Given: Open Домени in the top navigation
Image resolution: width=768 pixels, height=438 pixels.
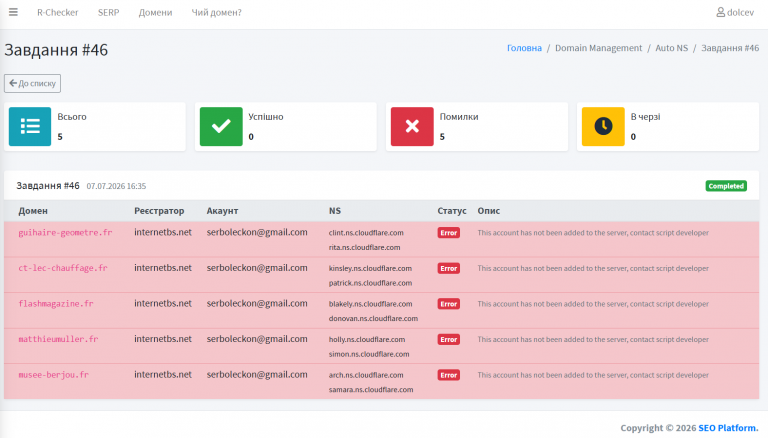Looking at the screenshot, I should [x=155, y=12].
